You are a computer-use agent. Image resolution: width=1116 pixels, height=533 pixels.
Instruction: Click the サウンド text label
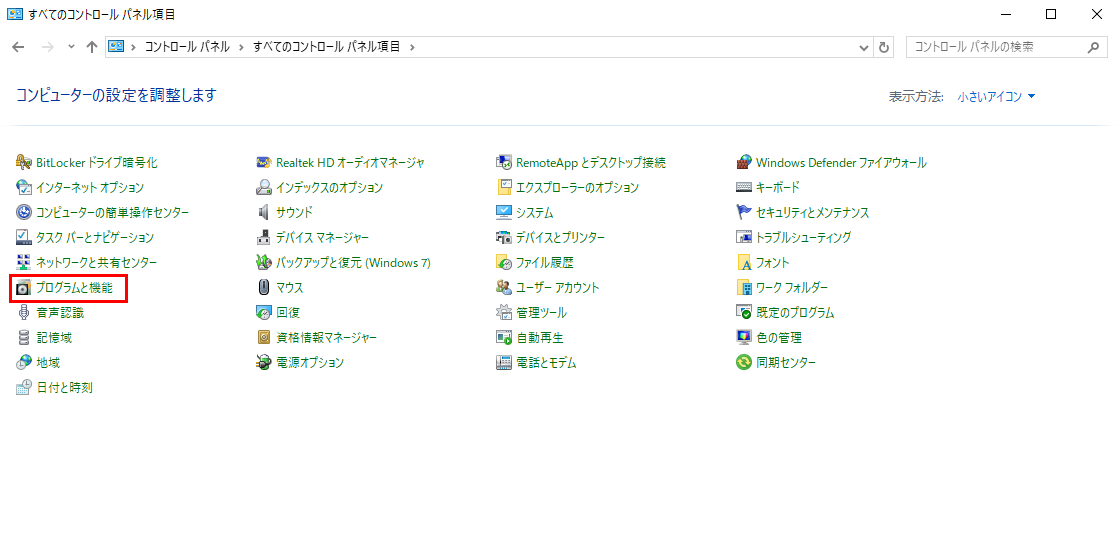[295, 213]
